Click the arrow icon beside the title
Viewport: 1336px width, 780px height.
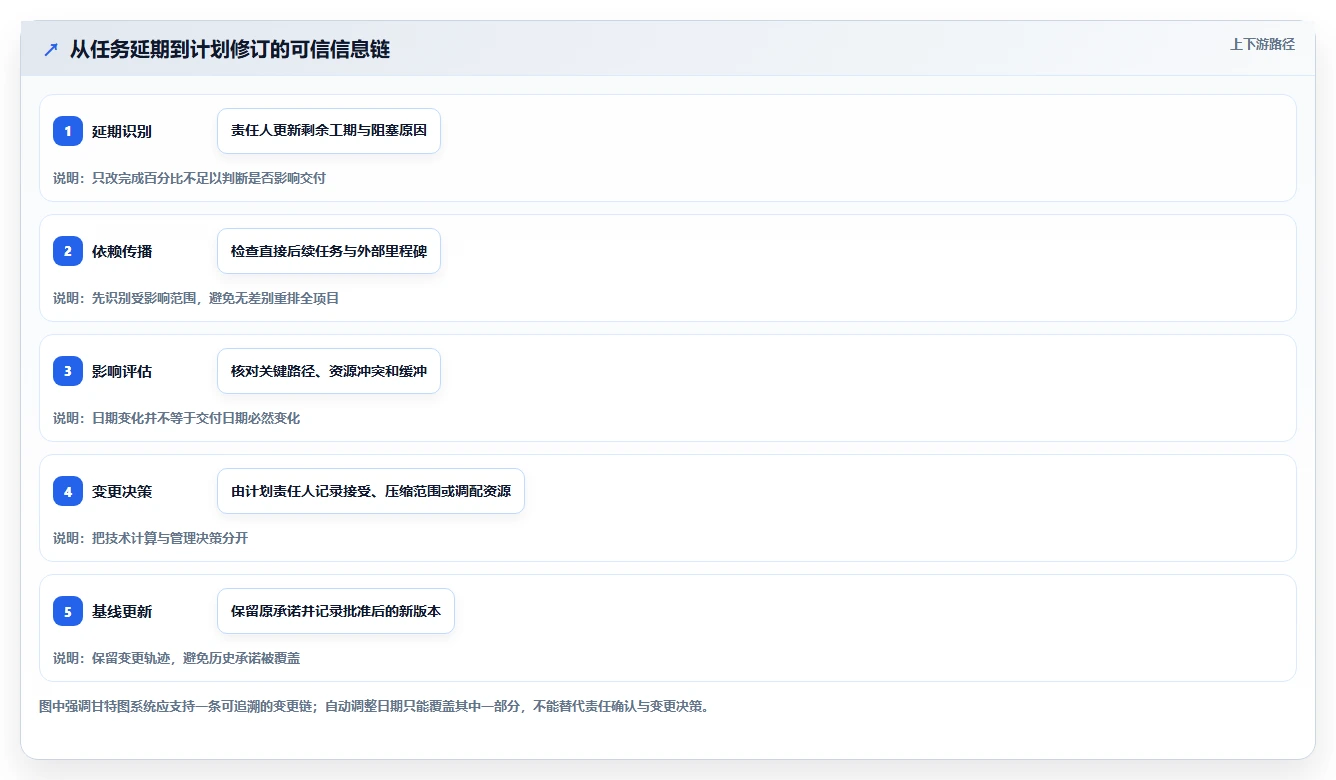51,50
